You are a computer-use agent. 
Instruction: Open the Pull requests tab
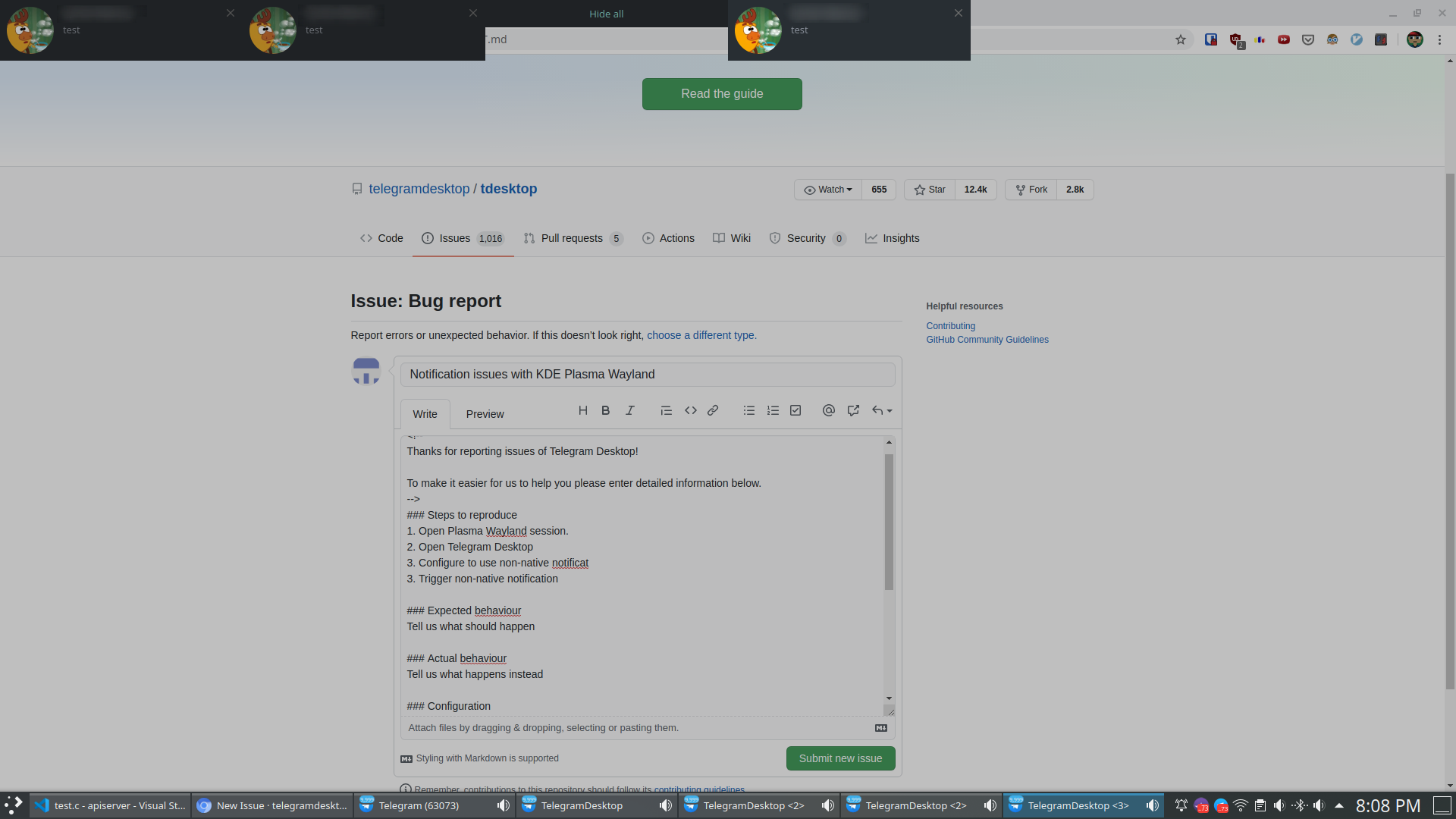[572, 238]
